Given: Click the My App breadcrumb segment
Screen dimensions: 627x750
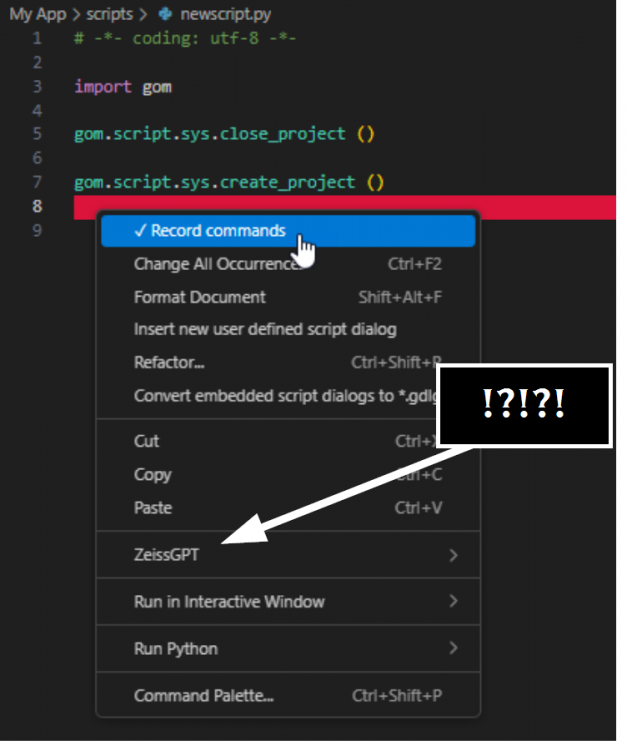Looking at the screenshot, I should tap(37, 15).
